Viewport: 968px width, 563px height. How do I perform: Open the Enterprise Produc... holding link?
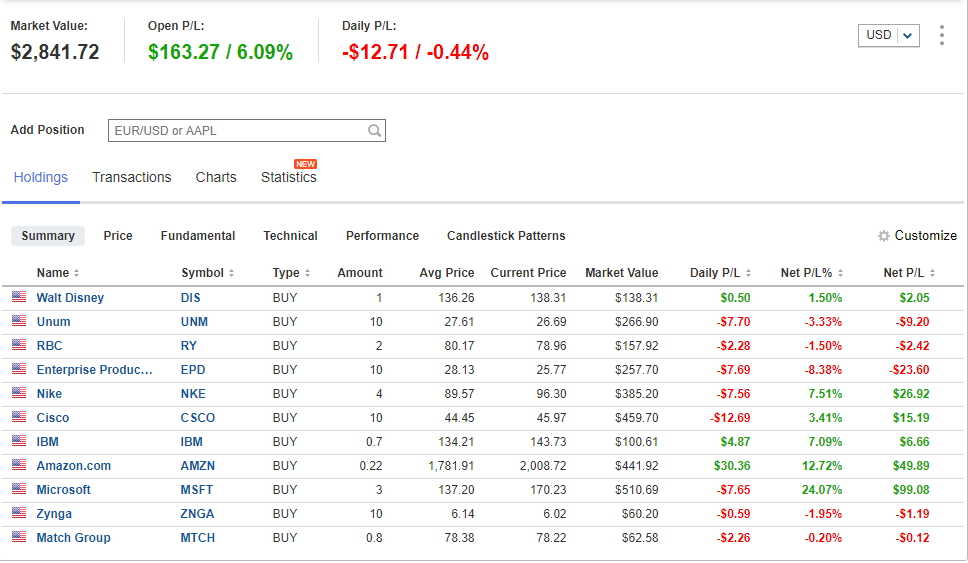(x=94, y=370)
